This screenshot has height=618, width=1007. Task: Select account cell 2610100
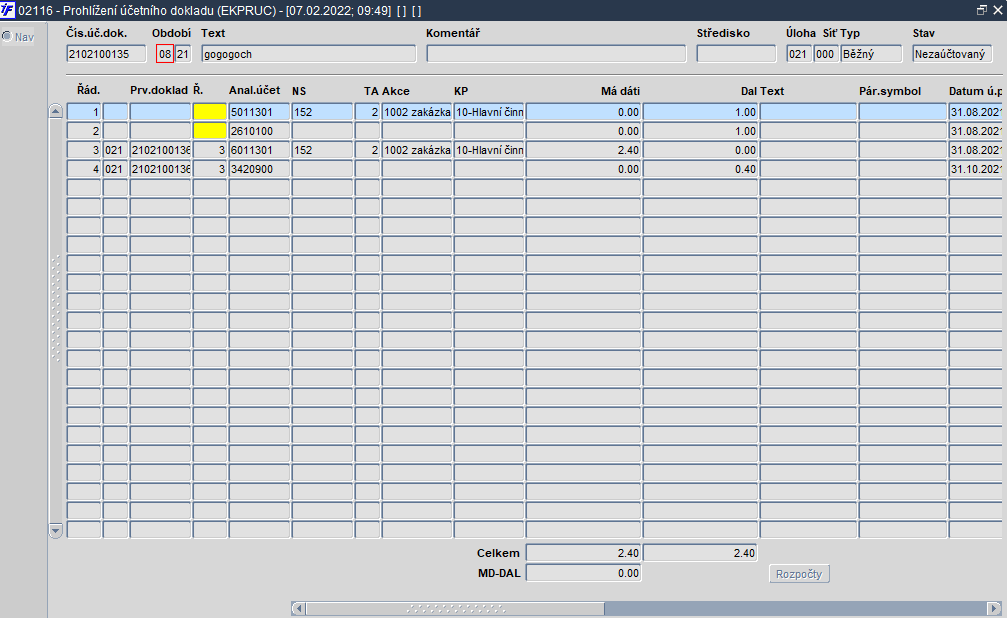[259, 131]
